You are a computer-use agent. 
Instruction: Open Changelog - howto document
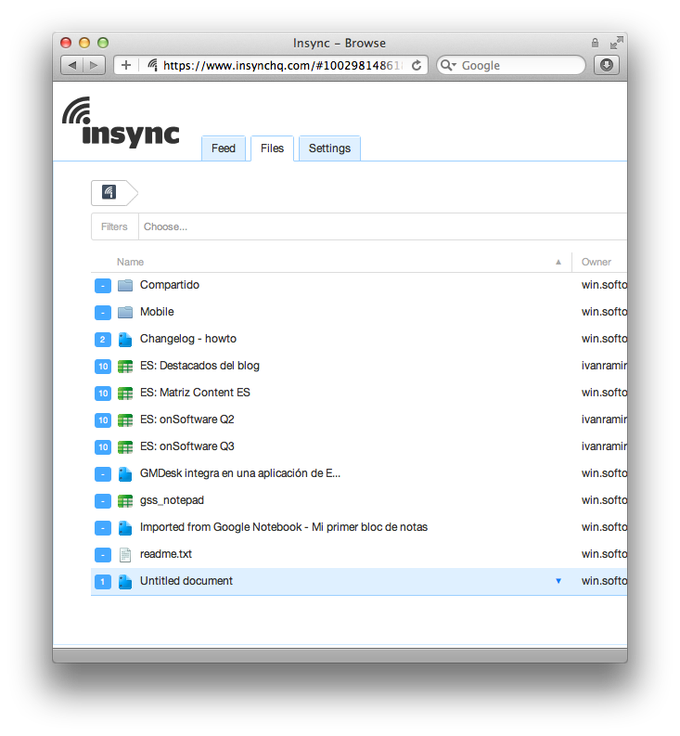tap(188, 339)
